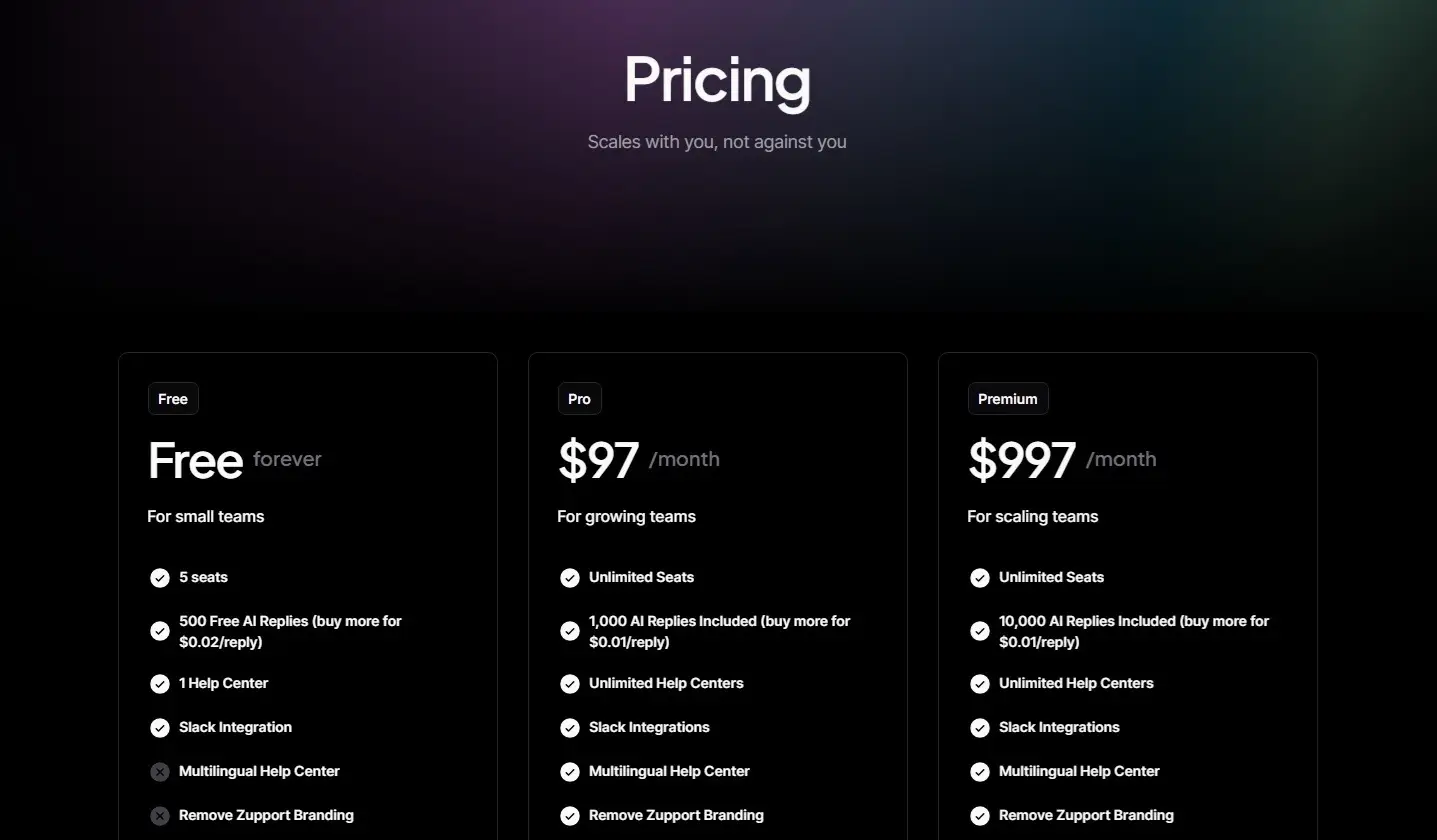Click the checkmark beside 10,000 AI Replies Included
Viewport: 1437px width, 840px height.
979,631
